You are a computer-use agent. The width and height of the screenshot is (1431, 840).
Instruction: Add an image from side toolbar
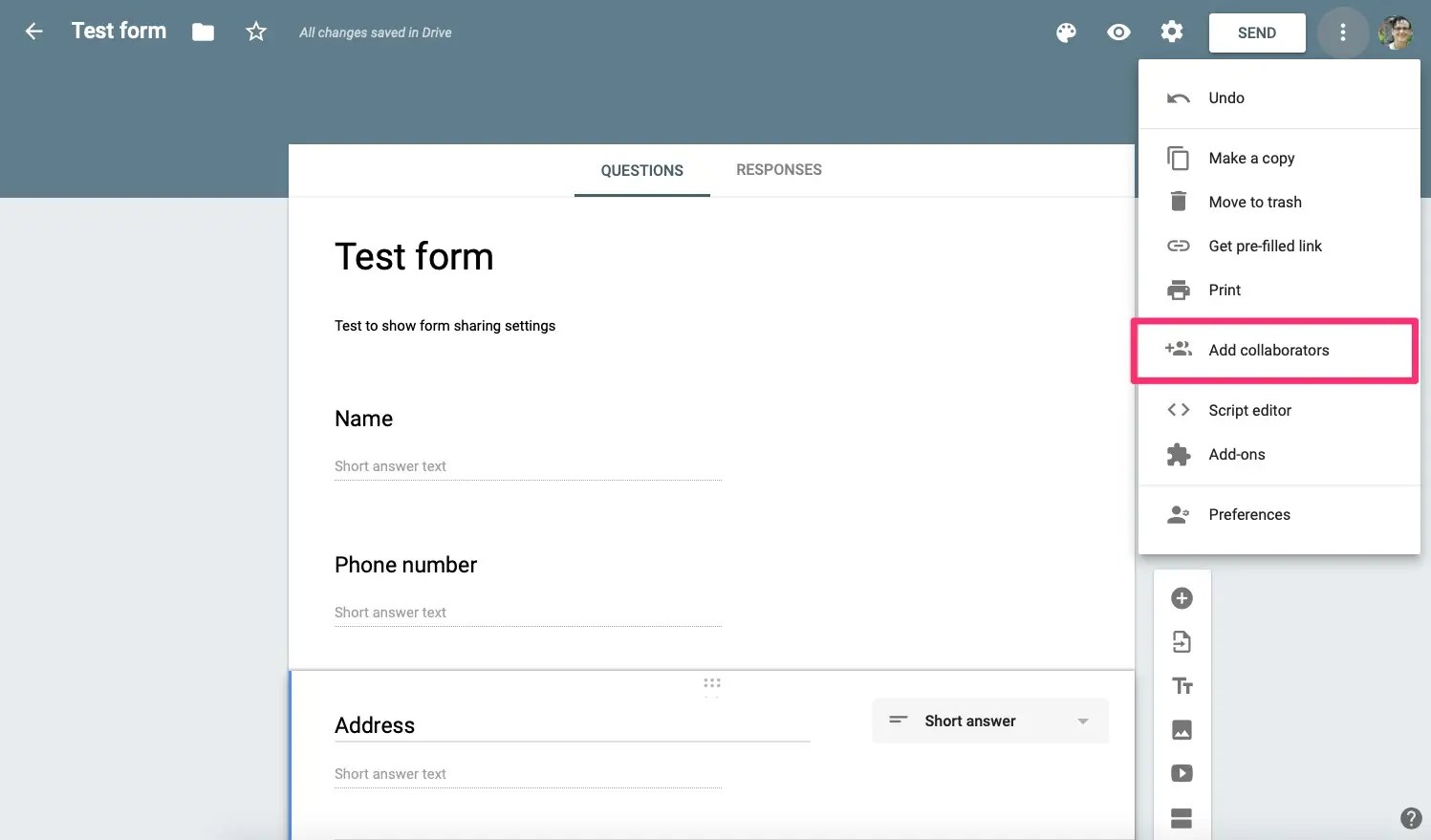pyautogui.click(x=1182, y=730)
